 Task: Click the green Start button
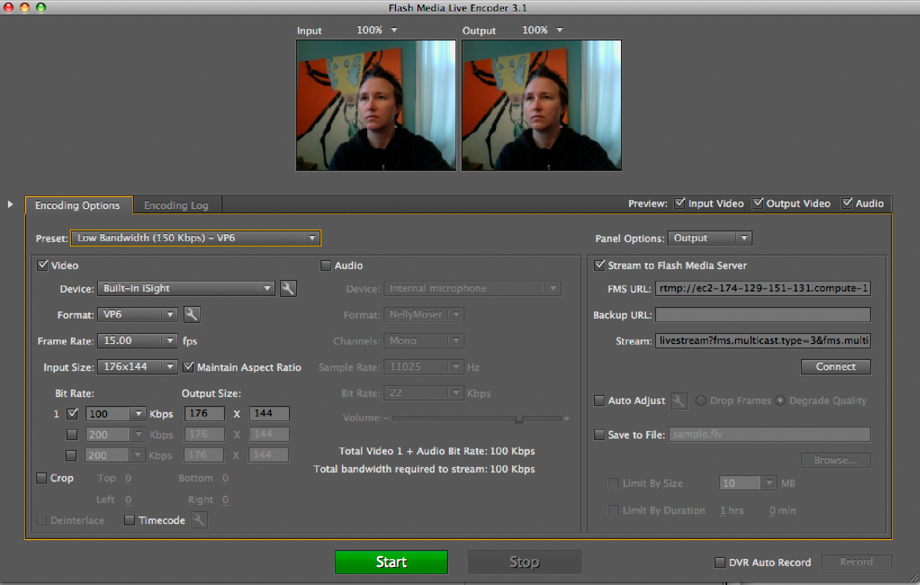(x=391, y=562)
